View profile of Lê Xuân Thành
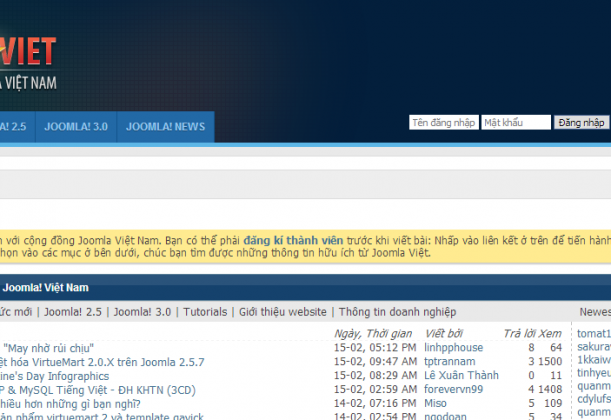 (461, 376)
